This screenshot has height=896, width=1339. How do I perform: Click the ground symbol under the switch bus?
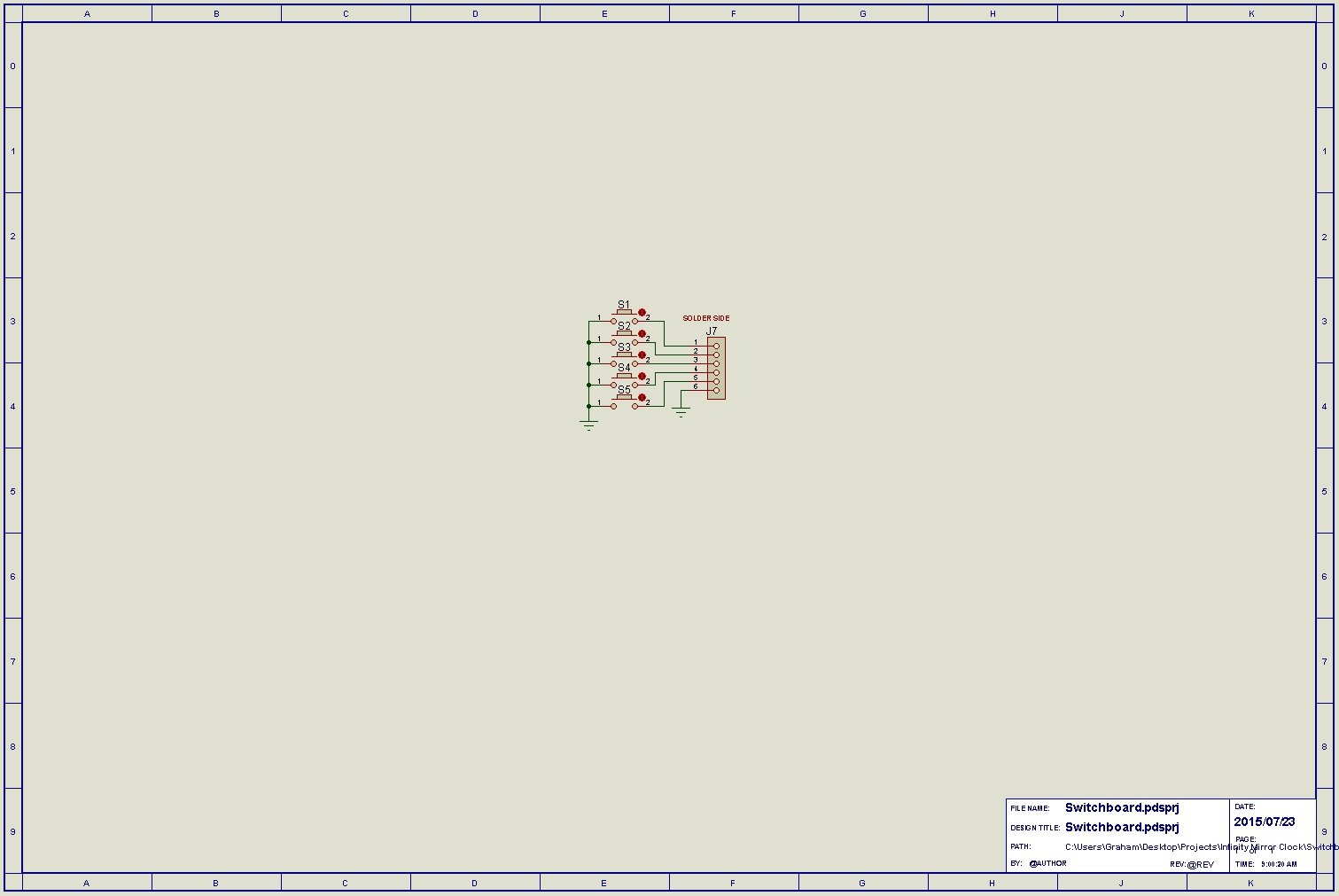click(588, 425)
